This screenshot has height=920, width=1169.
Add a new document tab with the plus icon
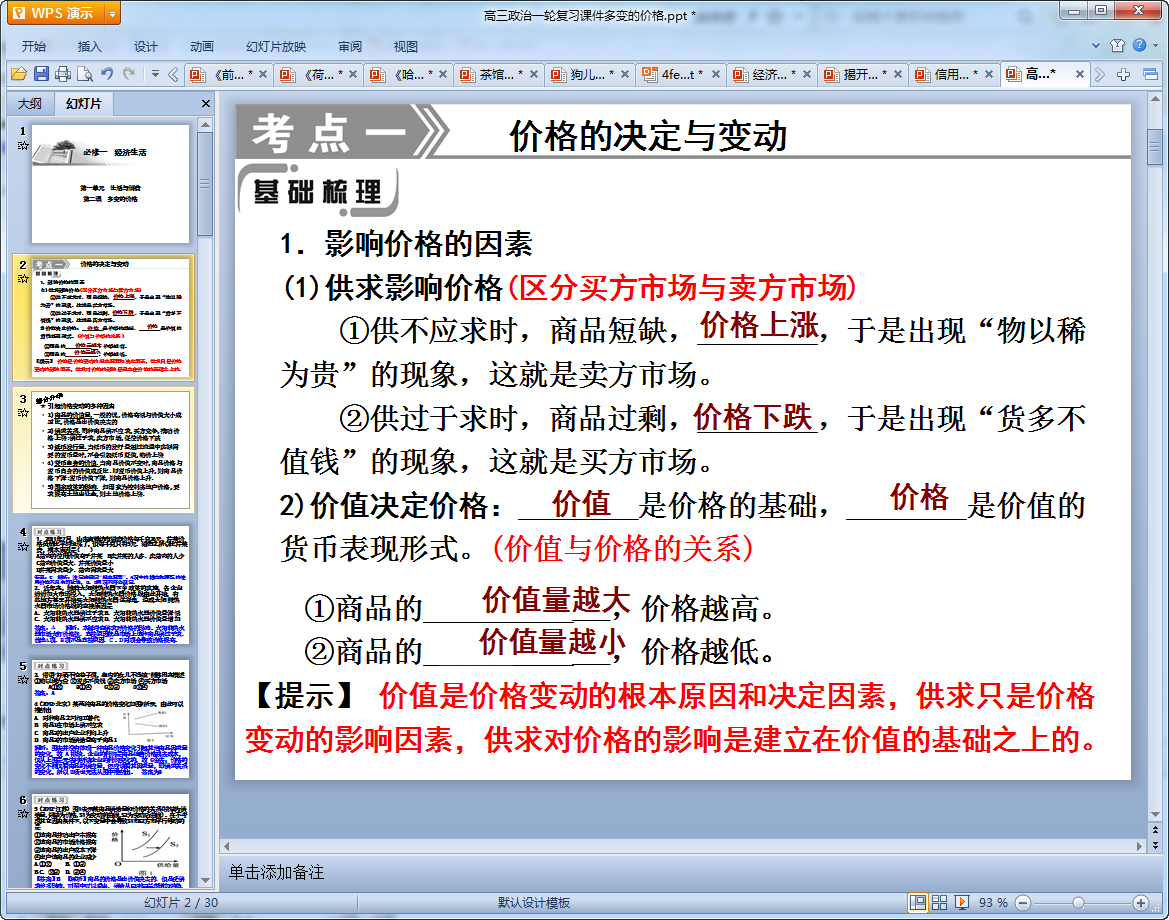1124,74
